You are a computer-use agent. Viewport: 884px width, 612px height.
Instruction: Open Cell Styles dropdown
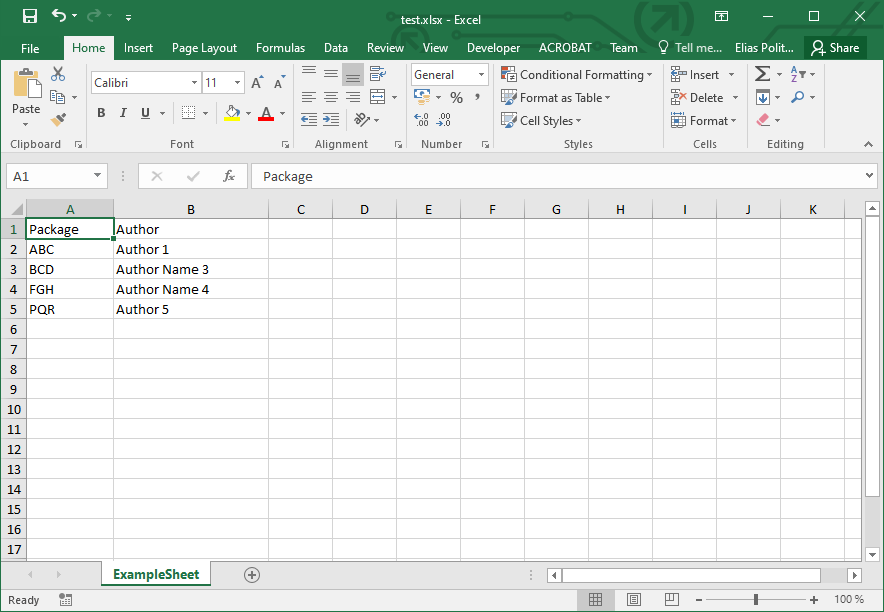(x=541, y=120)
